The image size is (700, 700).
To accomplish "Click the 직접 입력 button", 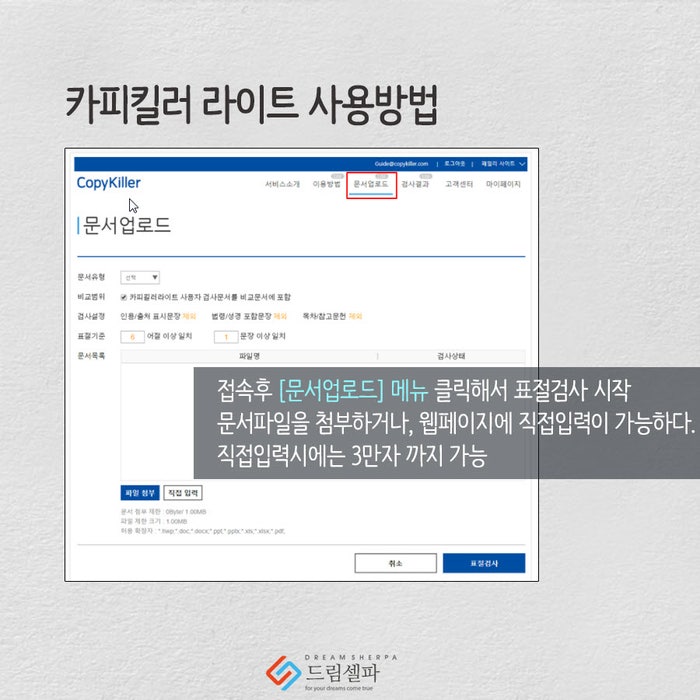I will click(183, 493).
